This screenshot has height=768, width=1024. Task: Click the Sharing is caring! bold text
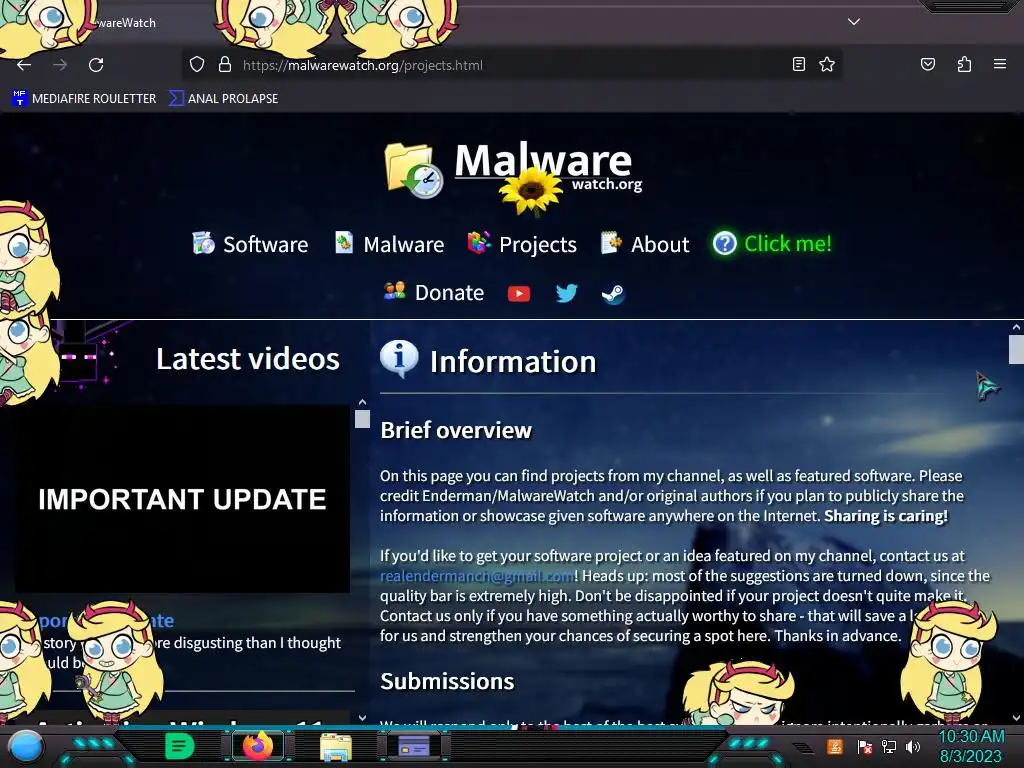pyautogui.click(x=886, y=516)
